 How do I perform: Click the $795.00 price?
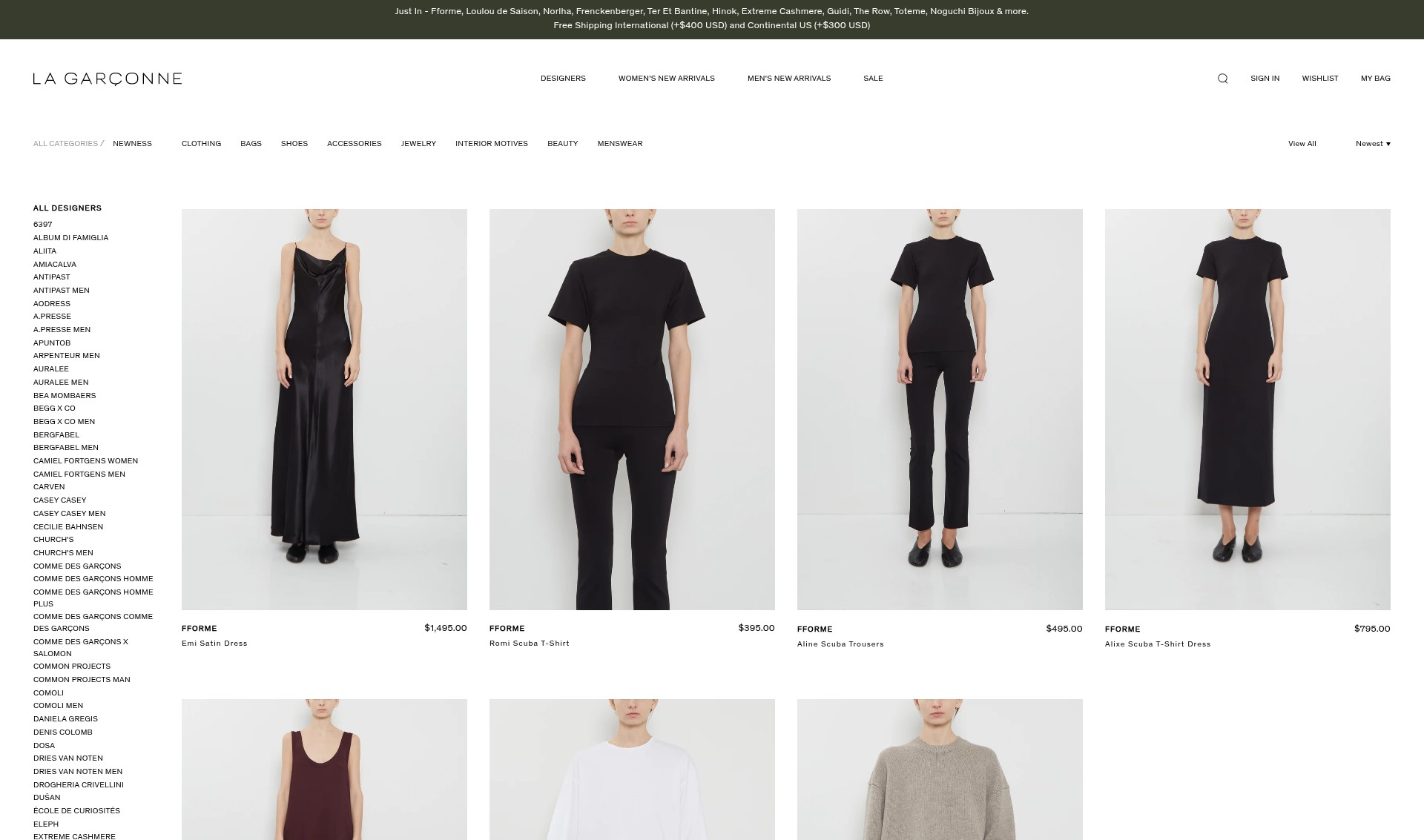[1372, 629]
